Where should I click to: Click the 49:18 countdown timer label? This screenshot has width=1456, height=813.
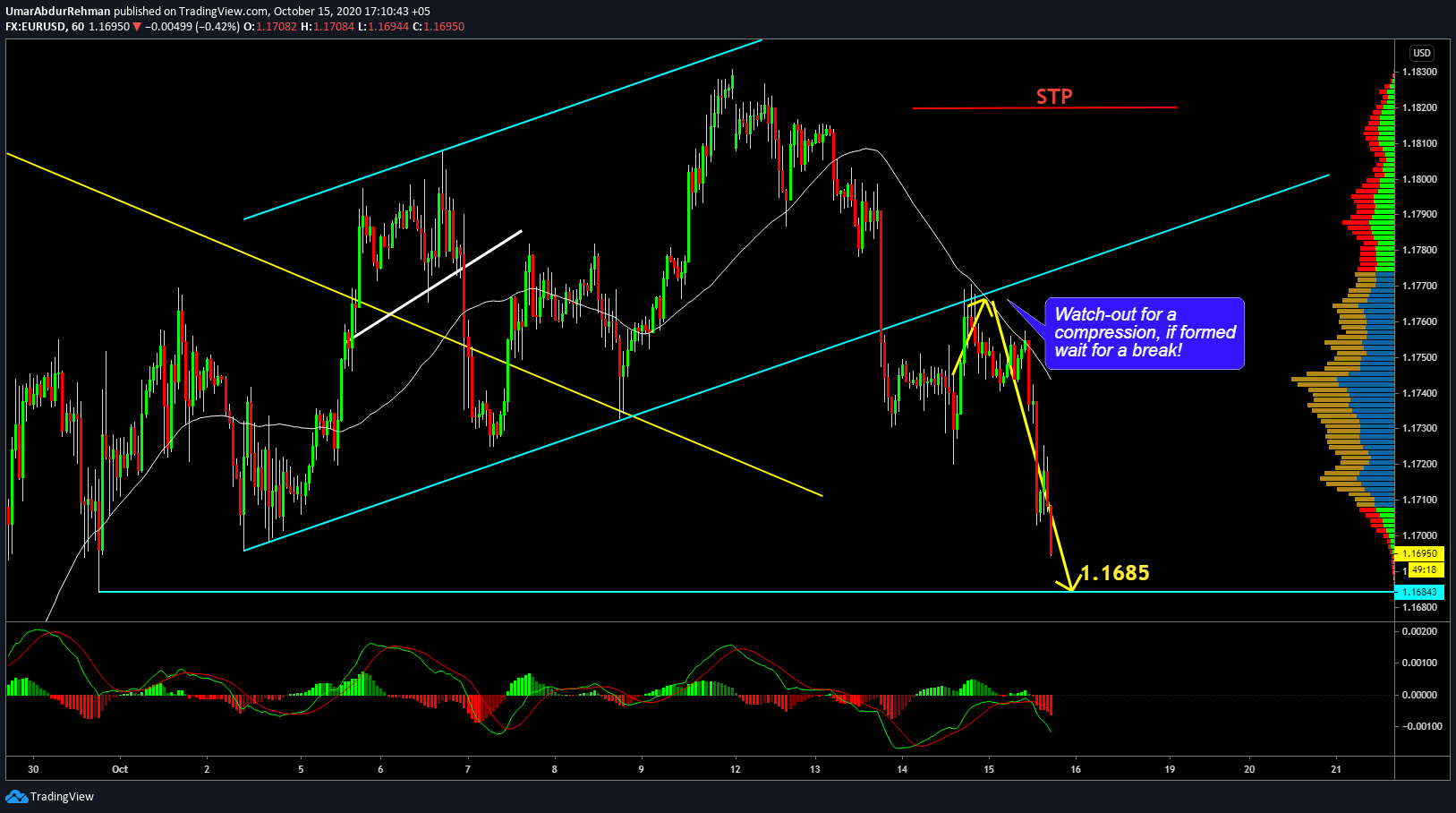pos(1424,569)
